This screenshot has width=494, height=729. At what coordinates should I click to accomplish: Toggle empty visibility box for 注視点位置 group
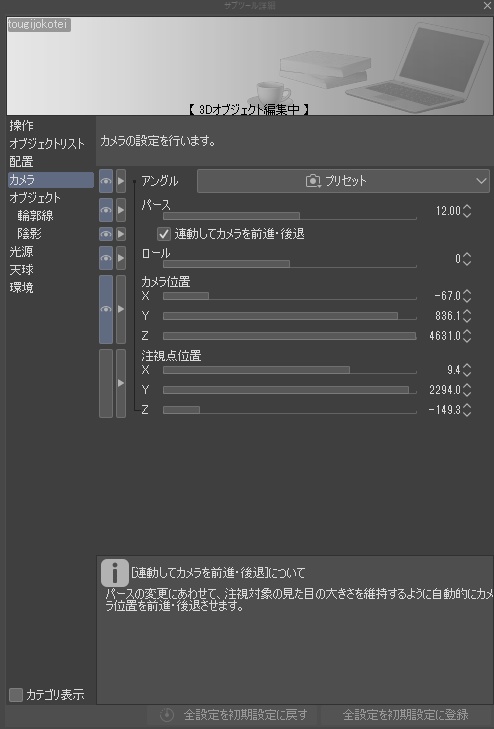click(106, 383)
